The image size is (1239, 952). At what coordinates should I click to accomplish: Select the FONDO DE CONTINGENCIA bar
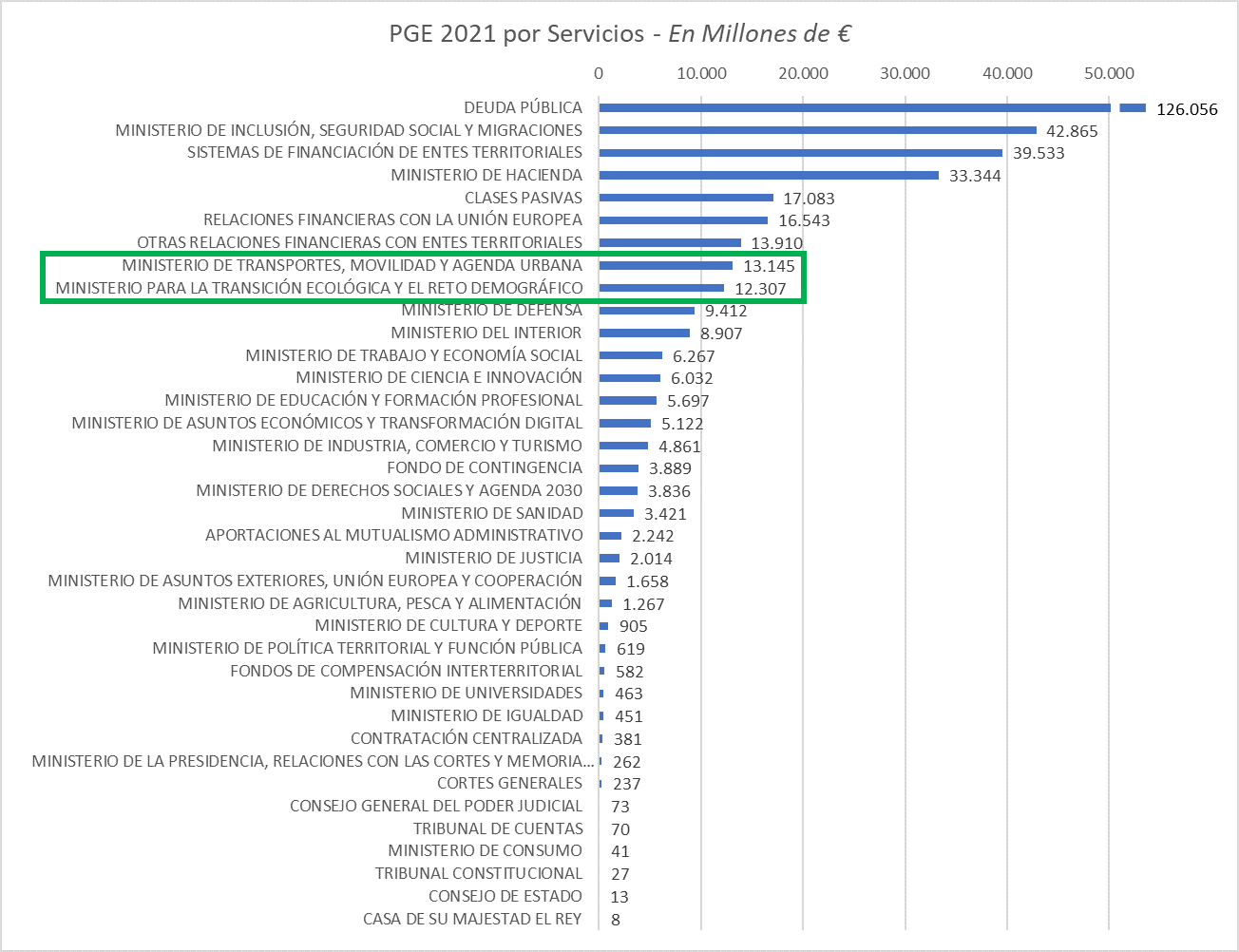(x=619, y=468)
